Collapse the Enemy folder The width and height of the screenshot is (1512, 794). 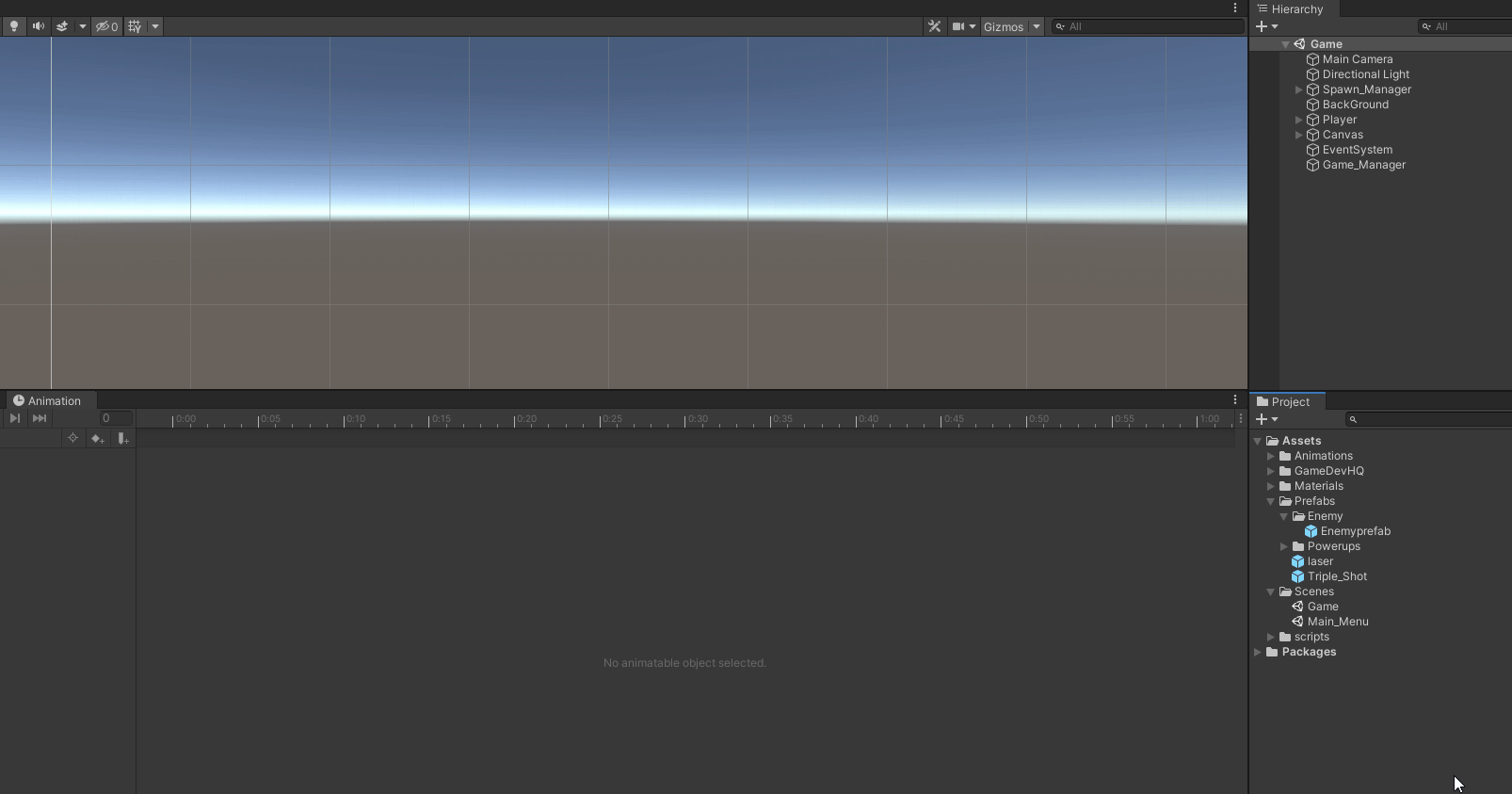pos(1284,516)
